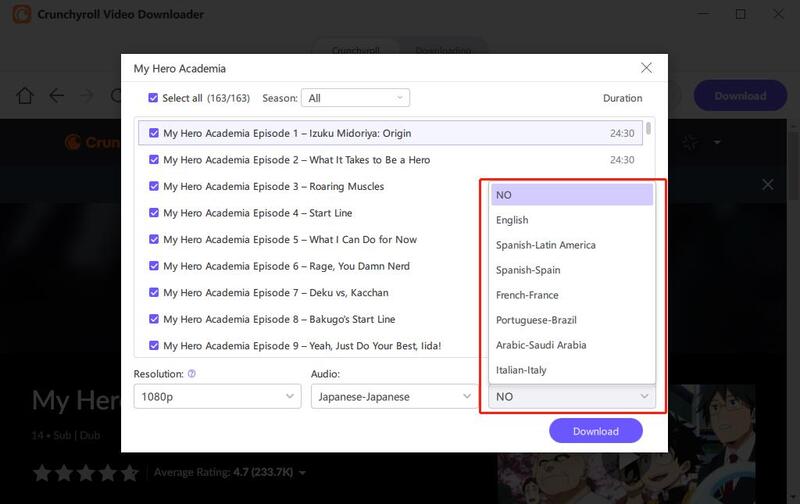Choose French-France subtitle option
This screenshot has height=504, width=800.
pyautogui.click(x=572, y=295)
